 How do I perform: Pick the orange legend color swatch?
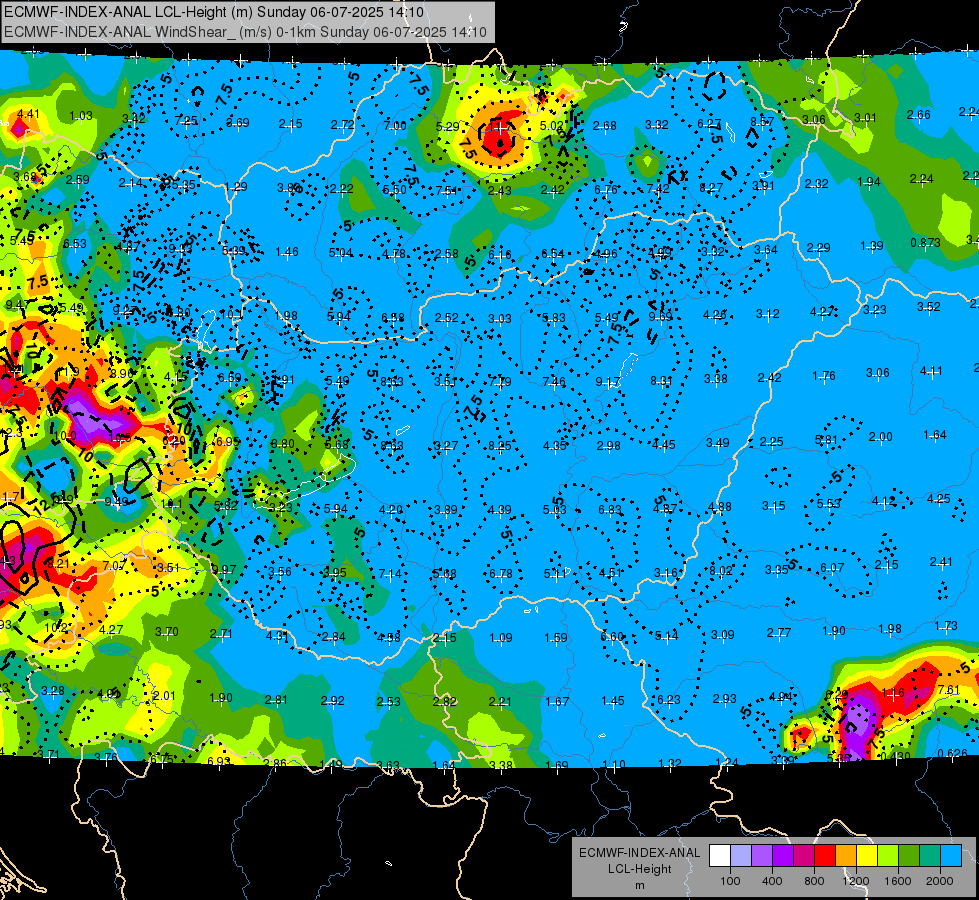coord(846,856)
